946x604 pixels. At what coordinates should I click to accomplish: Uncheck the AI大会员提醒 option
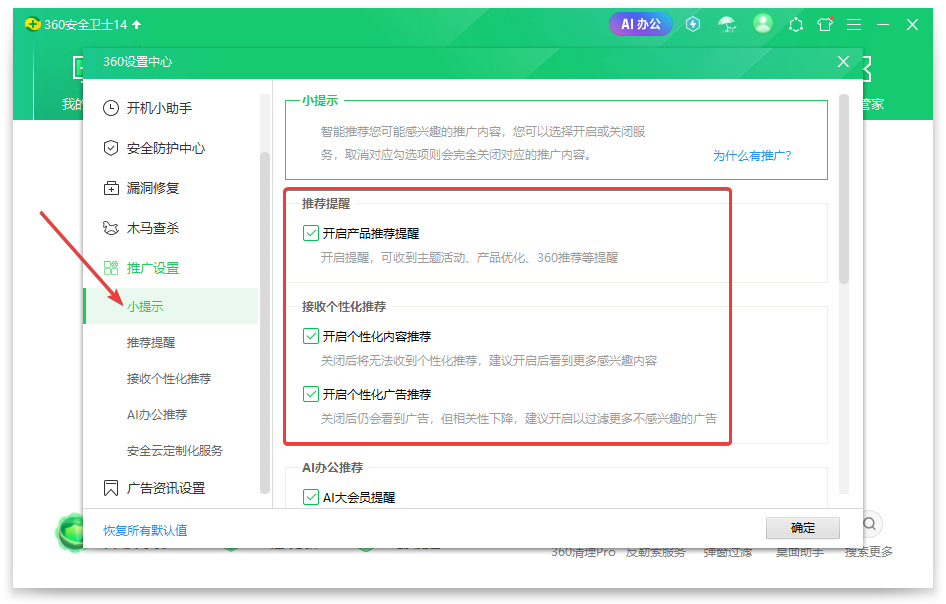(x=311, y=498)
